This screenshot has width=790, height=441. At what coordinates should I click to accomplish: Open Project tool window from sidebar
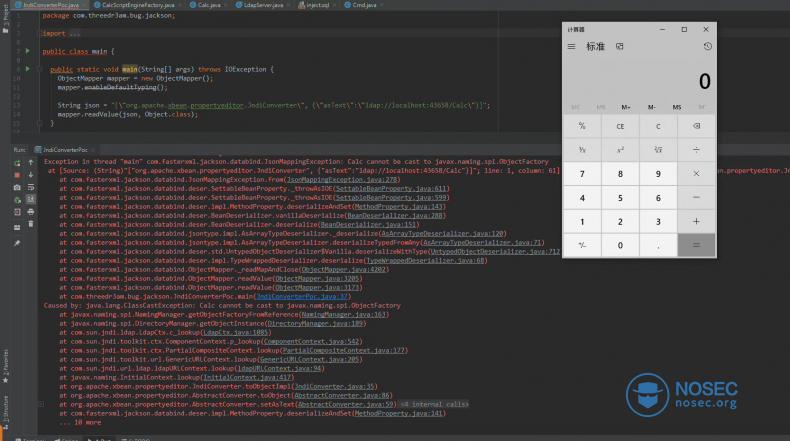(6, 19)
